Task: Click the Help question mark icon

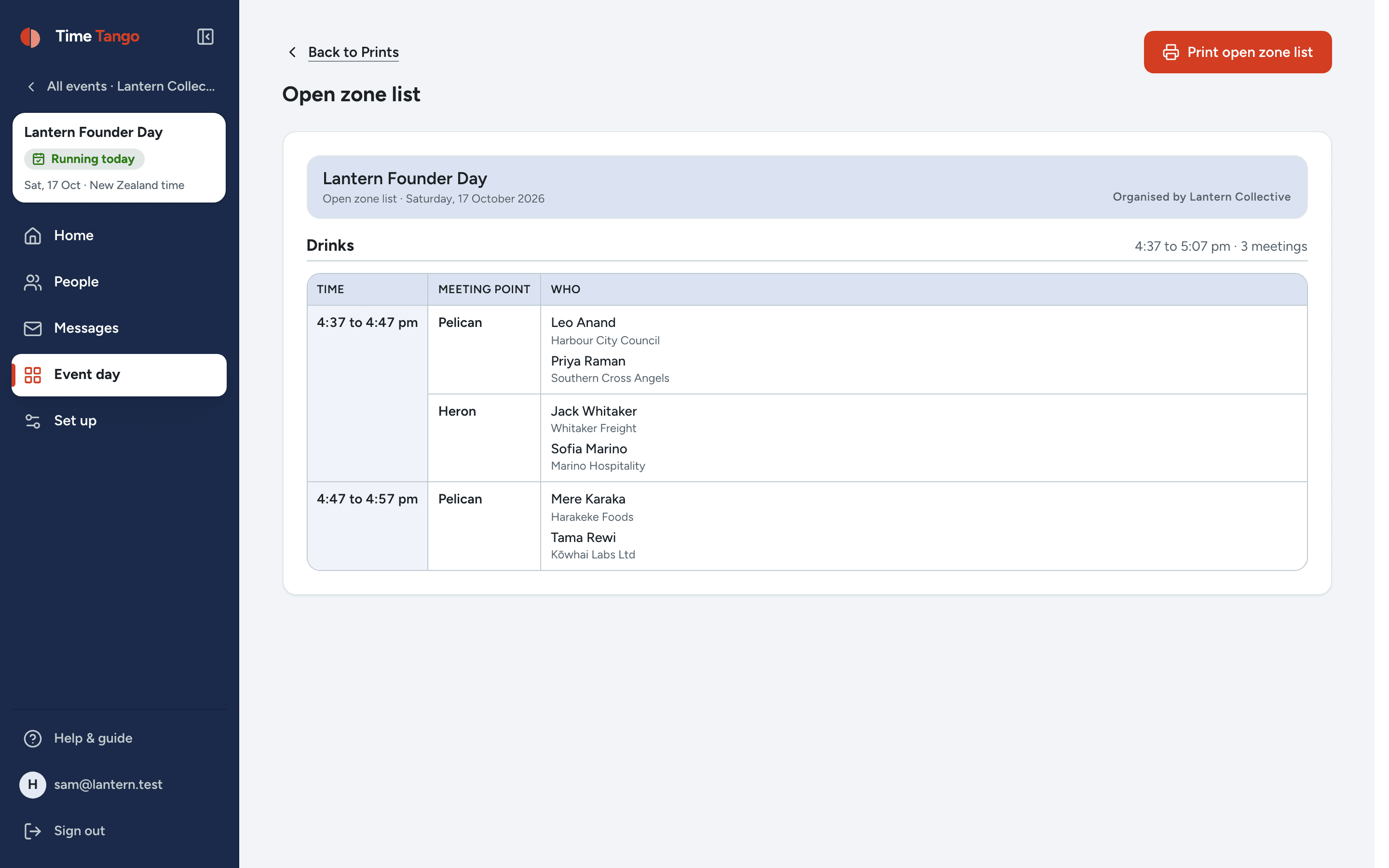Action: pos(33,738)
